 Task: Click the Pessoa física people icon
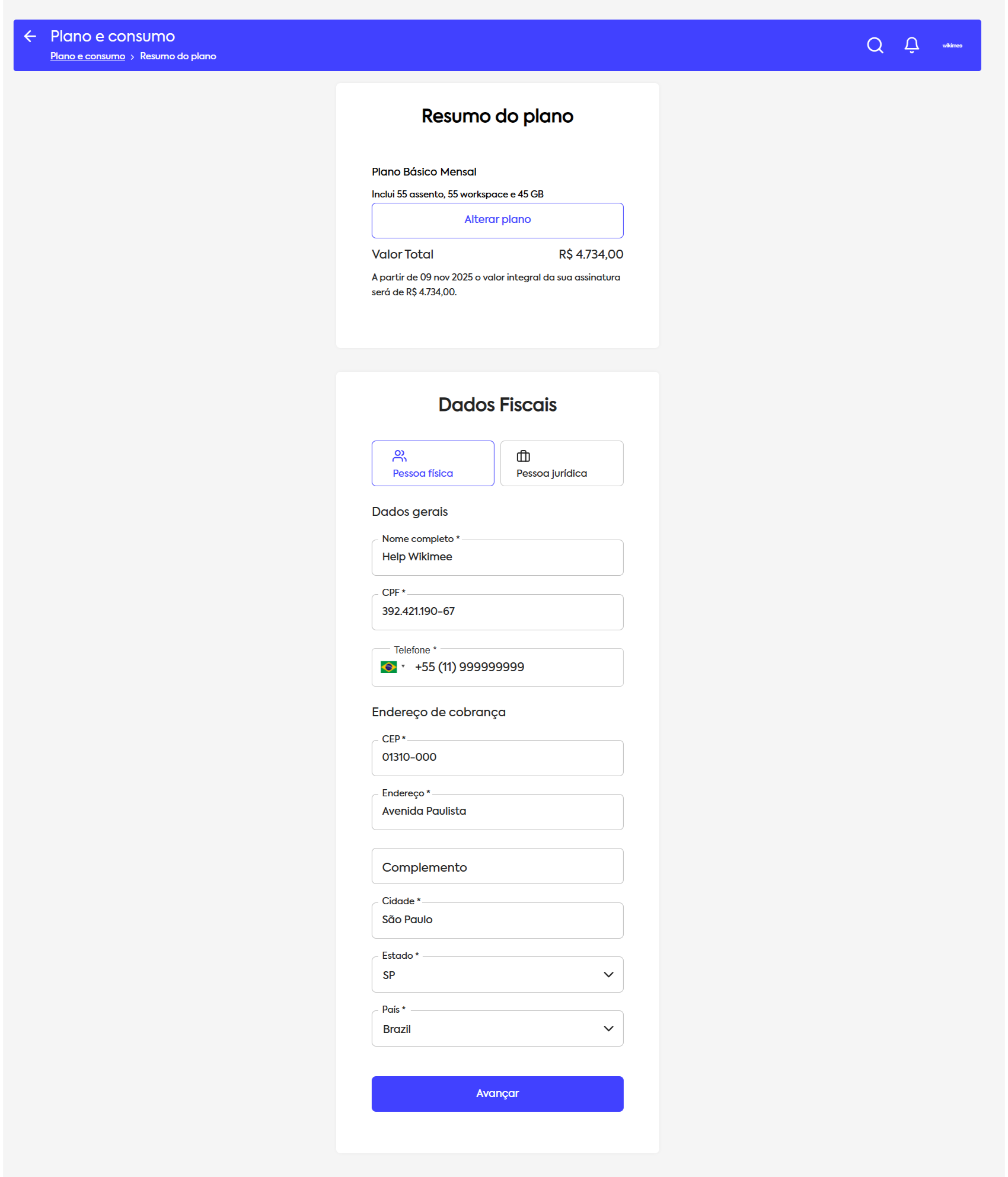click(x=400, y=456)
